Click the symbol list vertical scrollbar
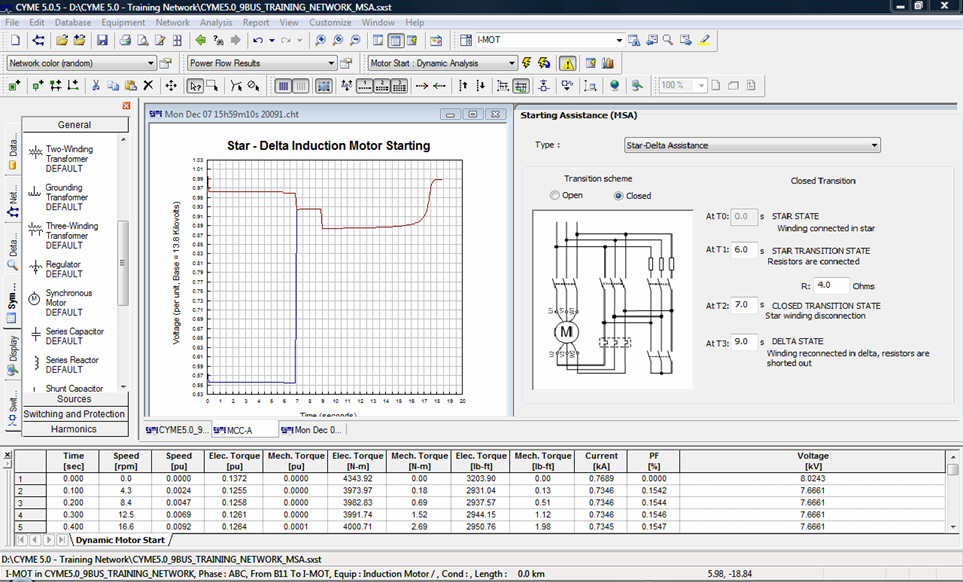This screenshot has width=963, height=582. 124,262
